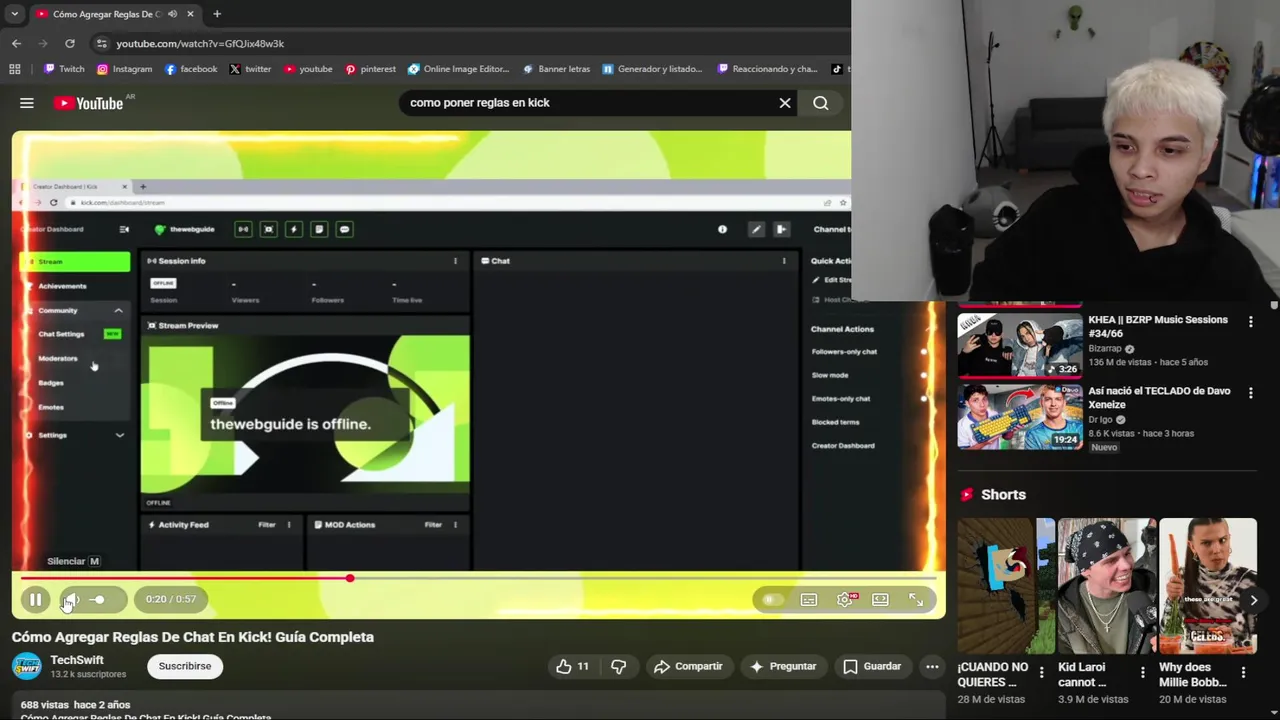Screen dimensions: 1280x720
Task: Open menu for Why does Millie short
Action: click(1243, 673)
